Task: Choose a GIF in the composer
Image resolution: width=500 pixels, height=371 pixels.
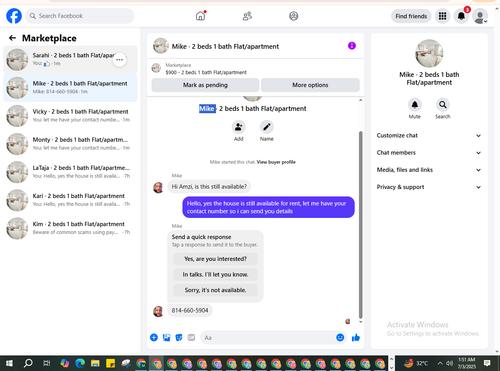Action: (x=191, y=337)
